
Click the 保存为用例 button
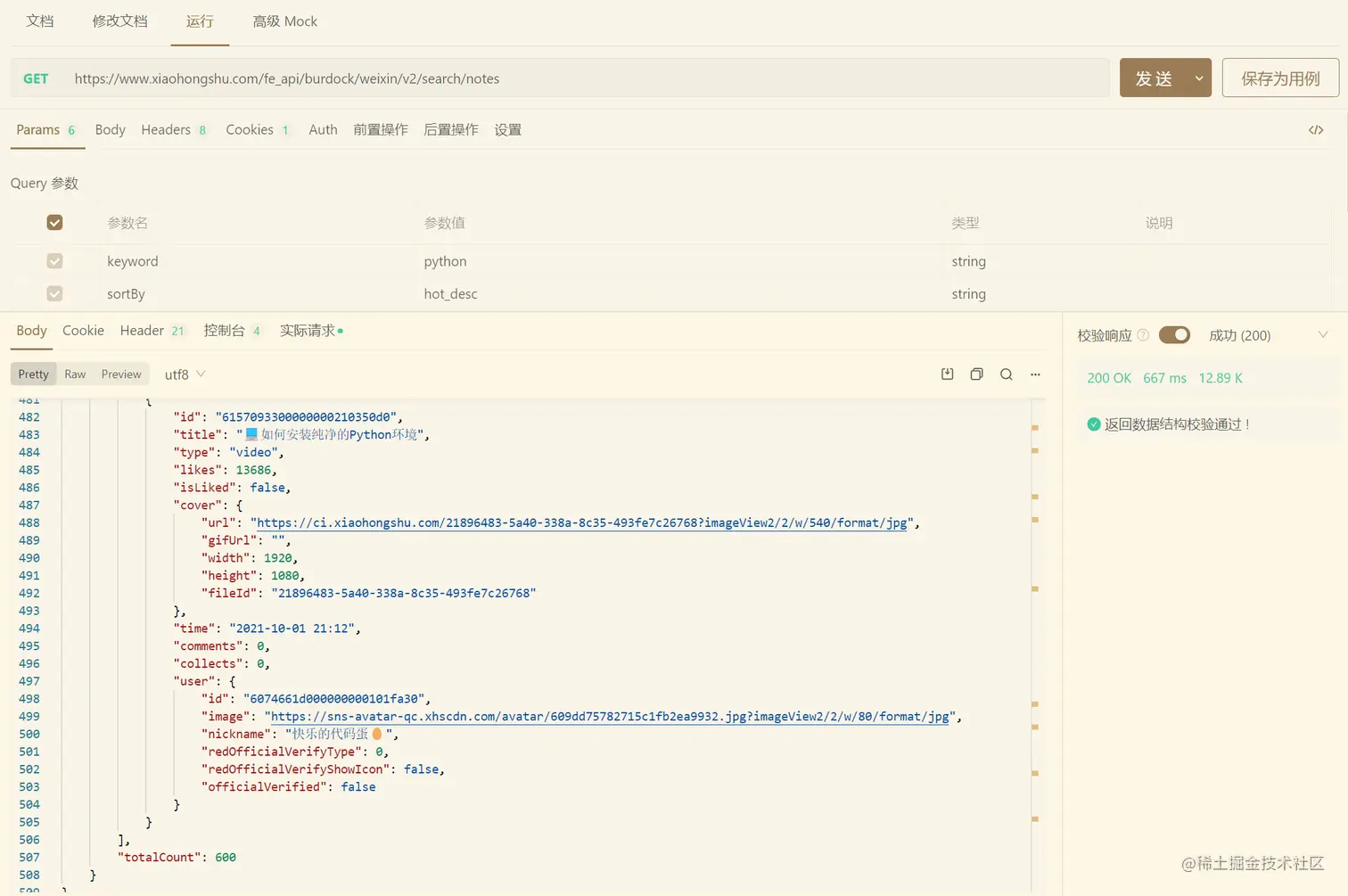pos(1280,78)
